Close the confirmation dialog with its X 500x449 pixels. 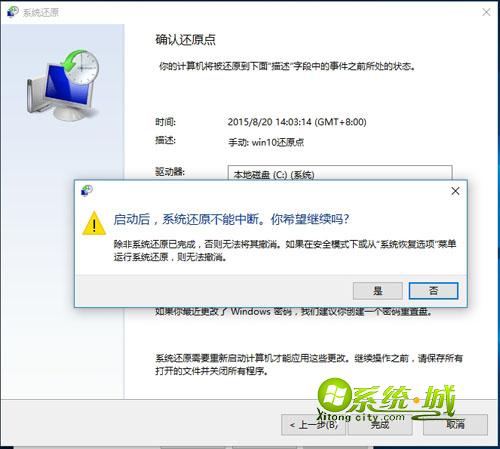click(455, 191)
